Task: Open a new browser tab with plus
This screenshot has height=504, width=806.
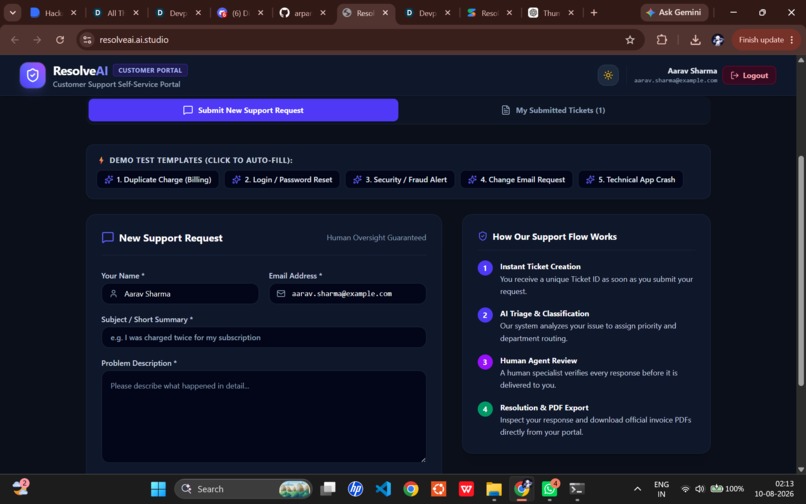Action: pyautogui.click(x=594, y=12)
